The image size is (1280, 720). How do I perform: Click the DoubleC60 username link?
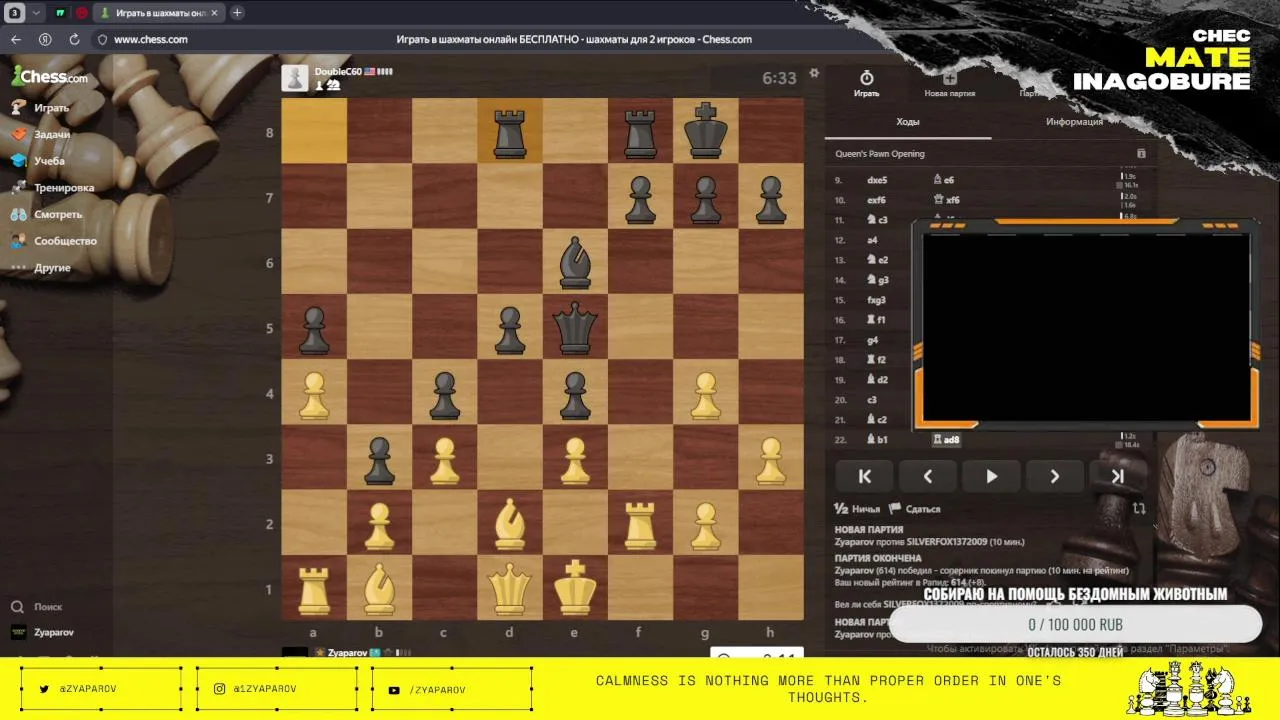coord(338,72)
